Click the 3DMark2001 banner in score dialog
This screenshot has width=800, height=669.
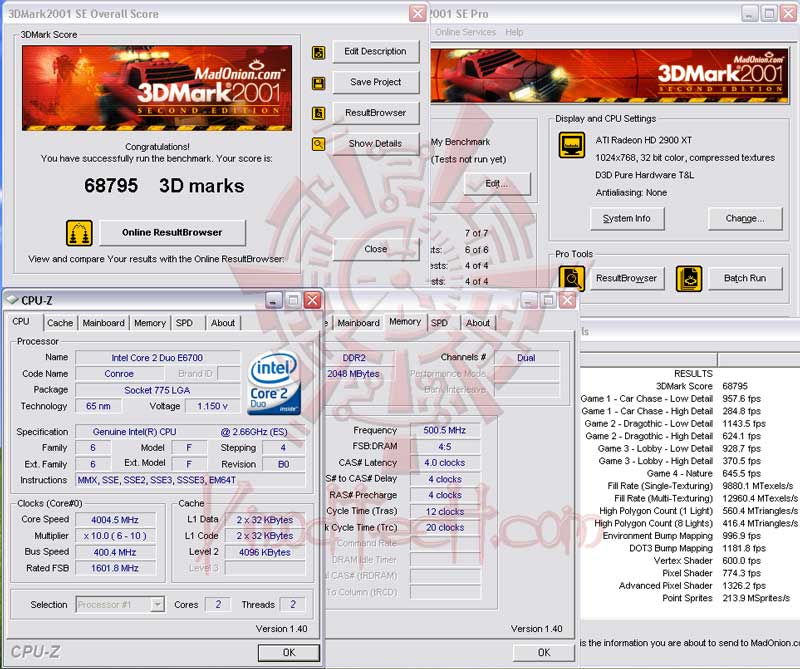point(157,88)
